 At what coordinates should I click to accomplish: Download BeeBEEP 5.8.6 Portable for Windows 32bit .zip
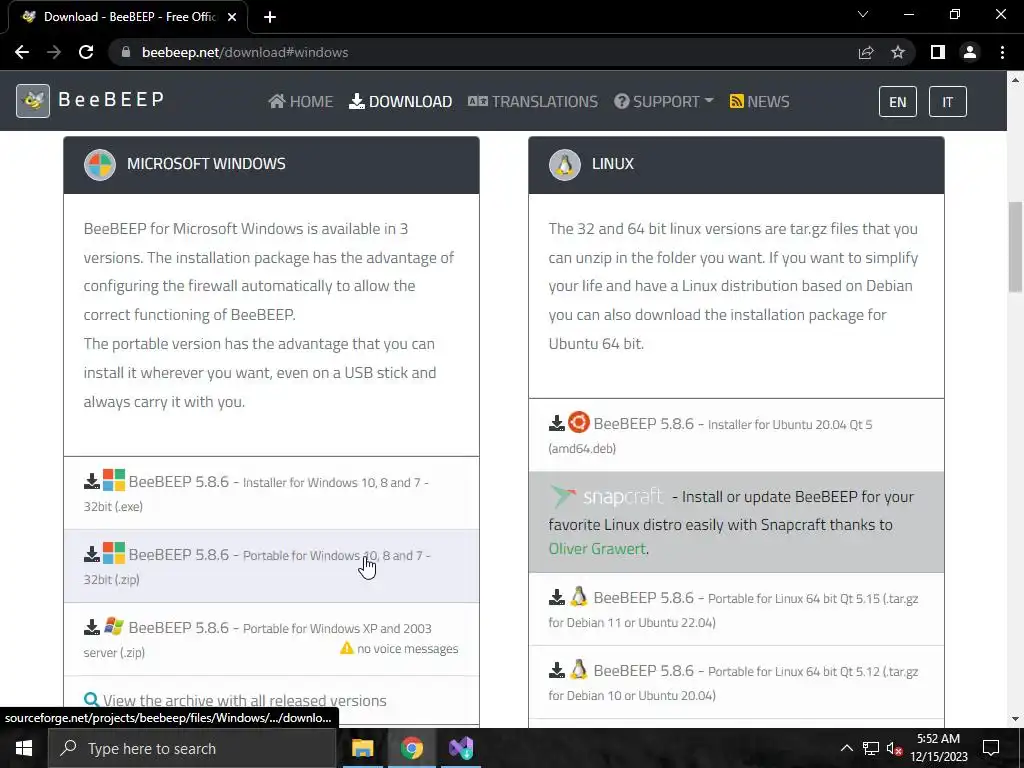(x=271, y=566)
